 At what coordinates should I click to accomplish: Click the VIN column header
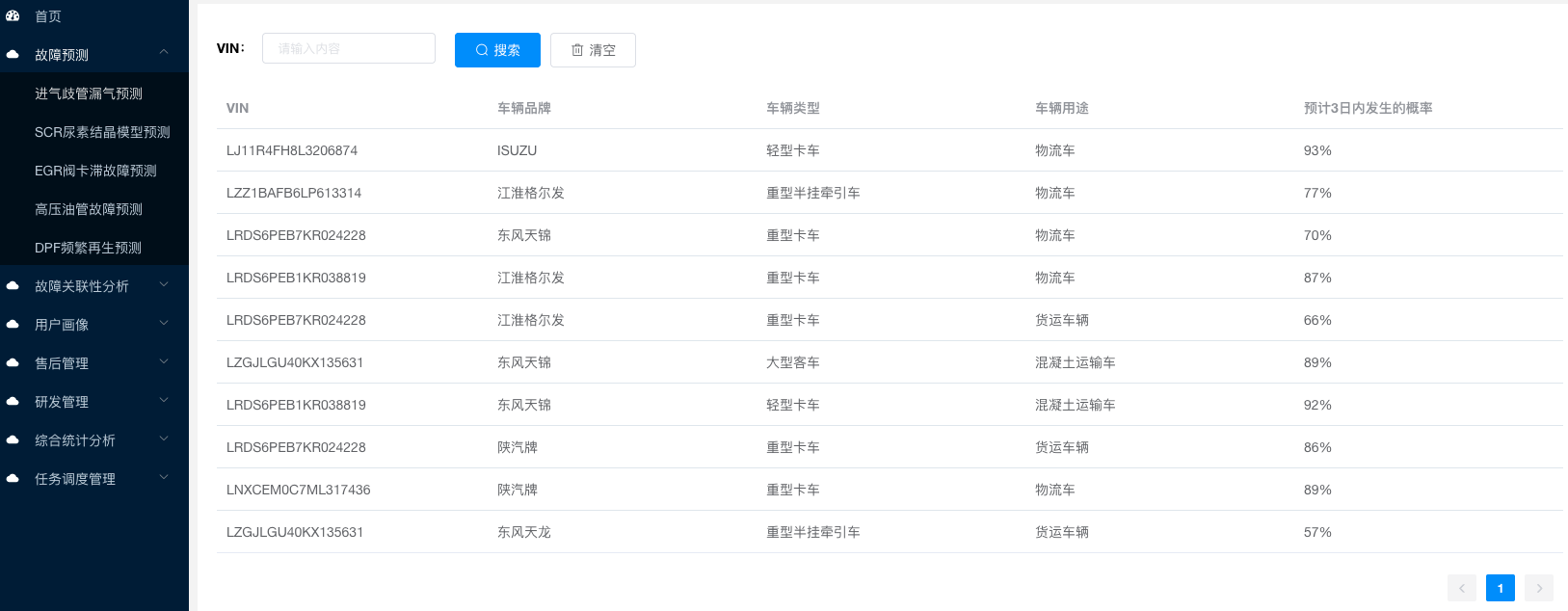coord(238,108)
